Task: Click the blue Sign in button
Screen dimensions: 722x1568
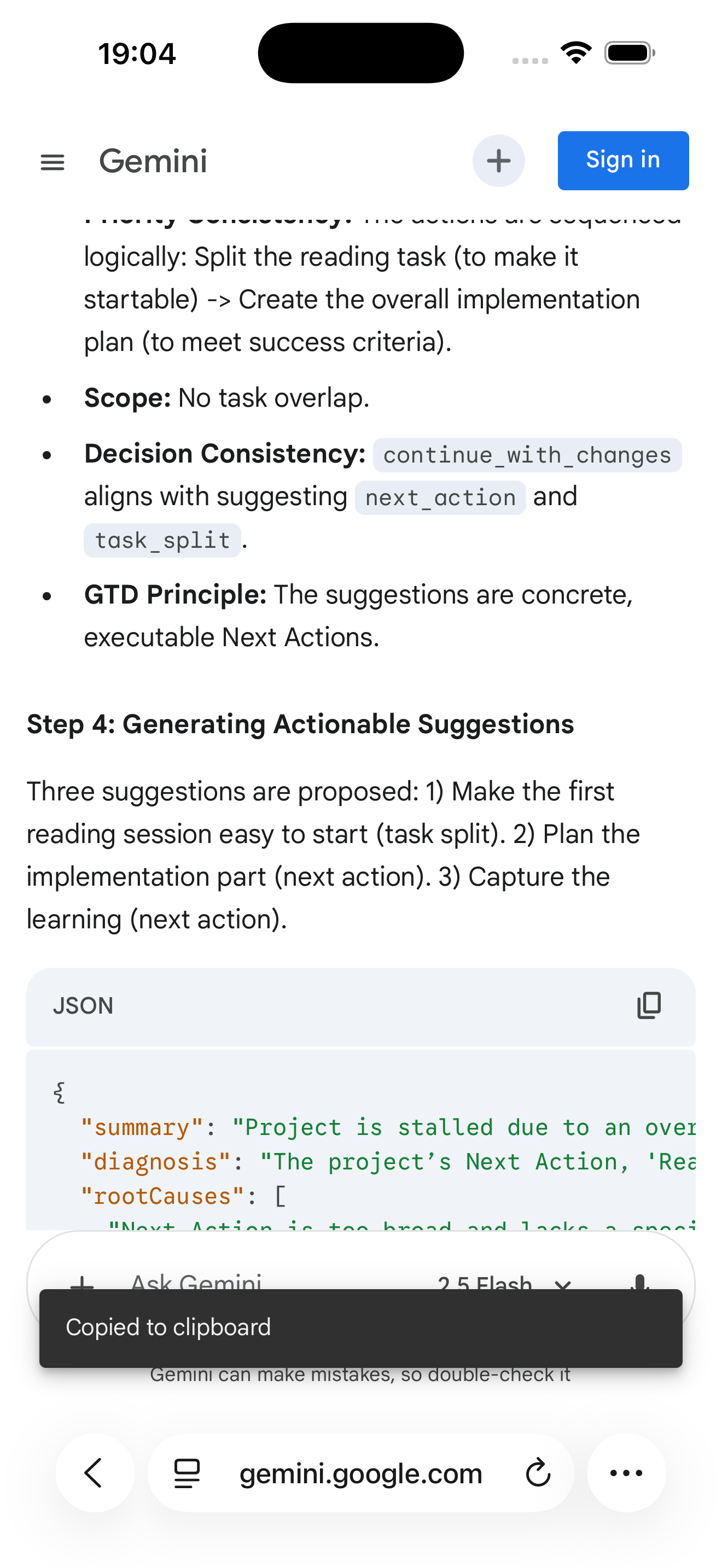Action: coord(623,161)
